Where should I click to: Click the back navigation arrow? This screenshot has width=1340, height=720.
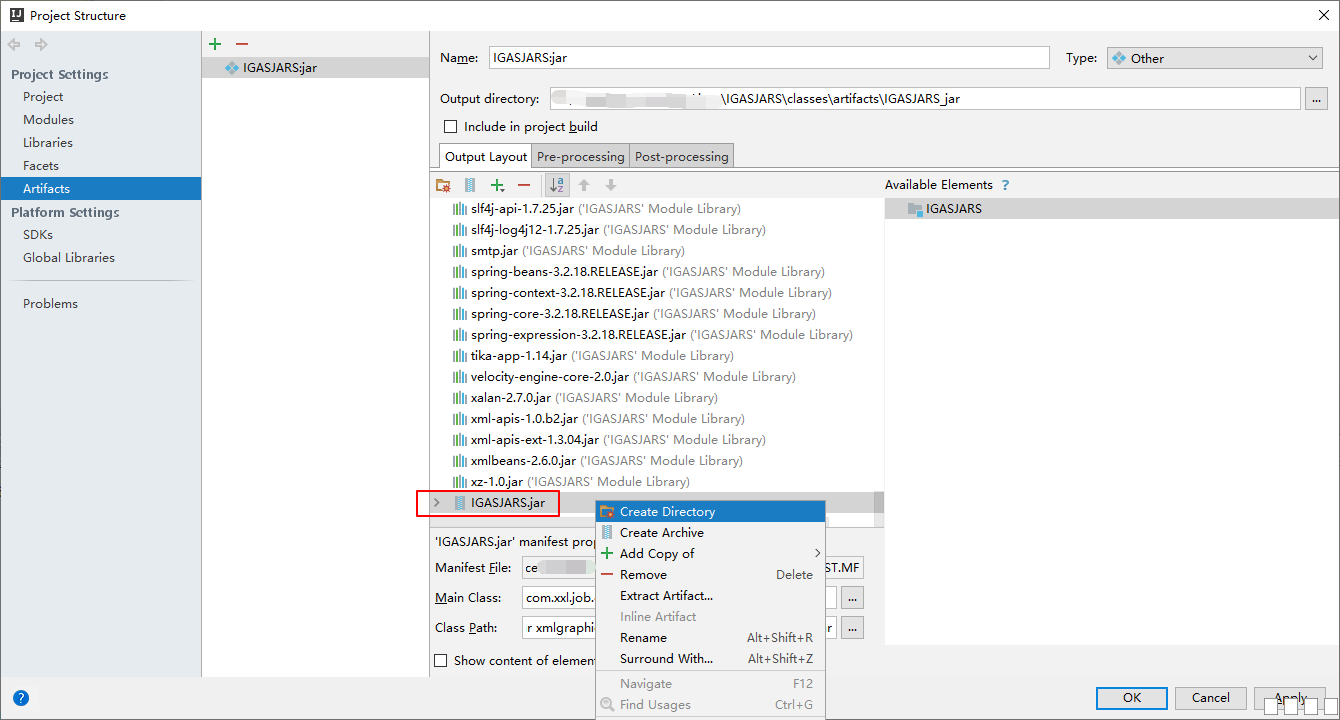click(14, 45)
